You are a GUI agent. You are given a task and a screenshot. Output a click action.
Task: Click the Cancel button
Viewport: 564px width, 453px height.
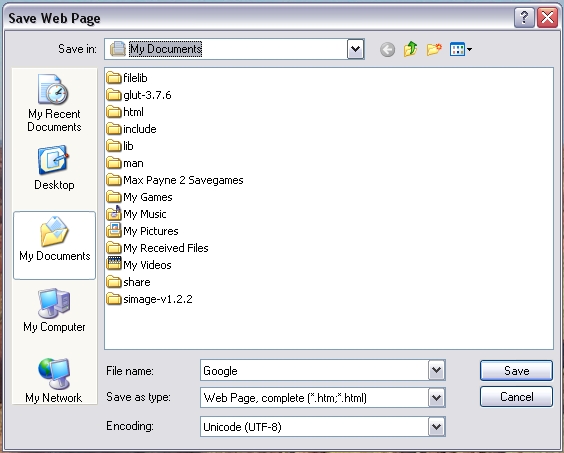[x=516, y=397]
